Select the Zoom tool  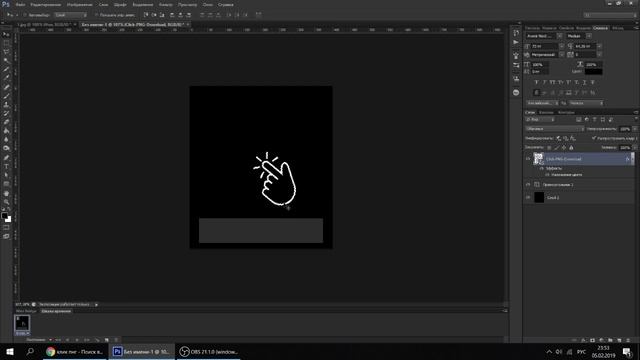point(6,202)
